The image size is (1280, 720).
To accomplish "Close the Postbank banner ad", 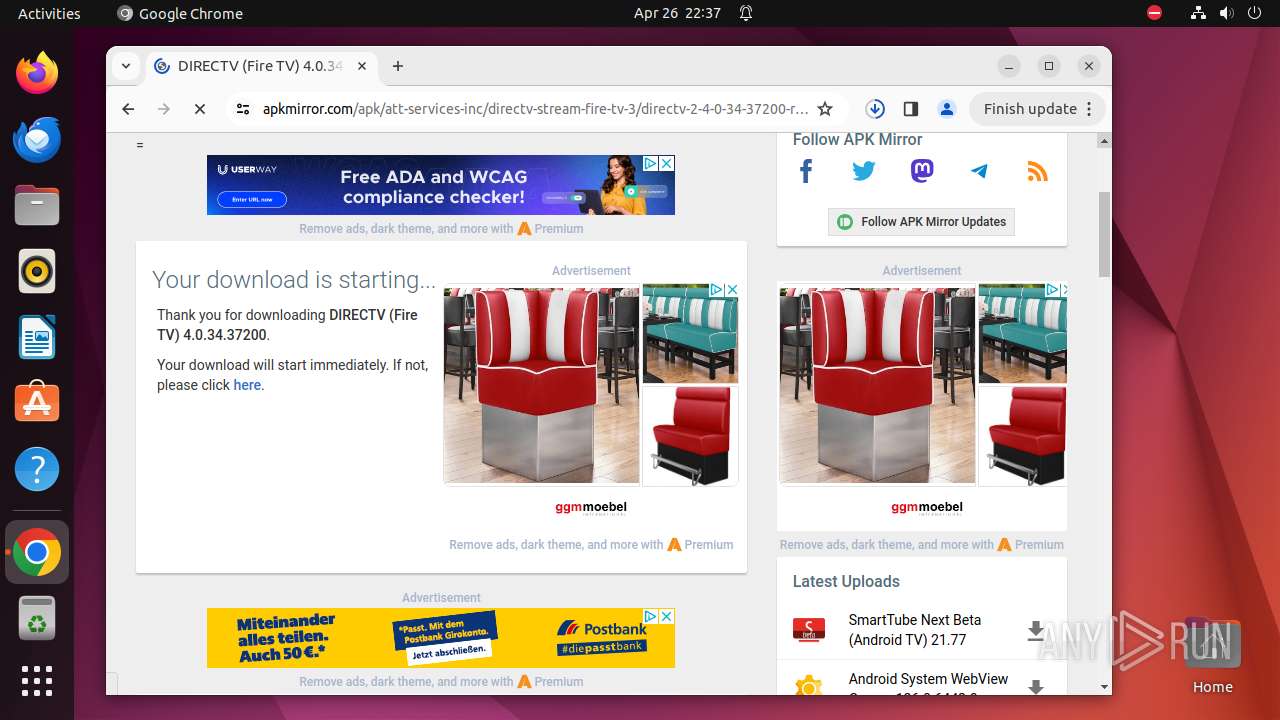I will point(666,616).
